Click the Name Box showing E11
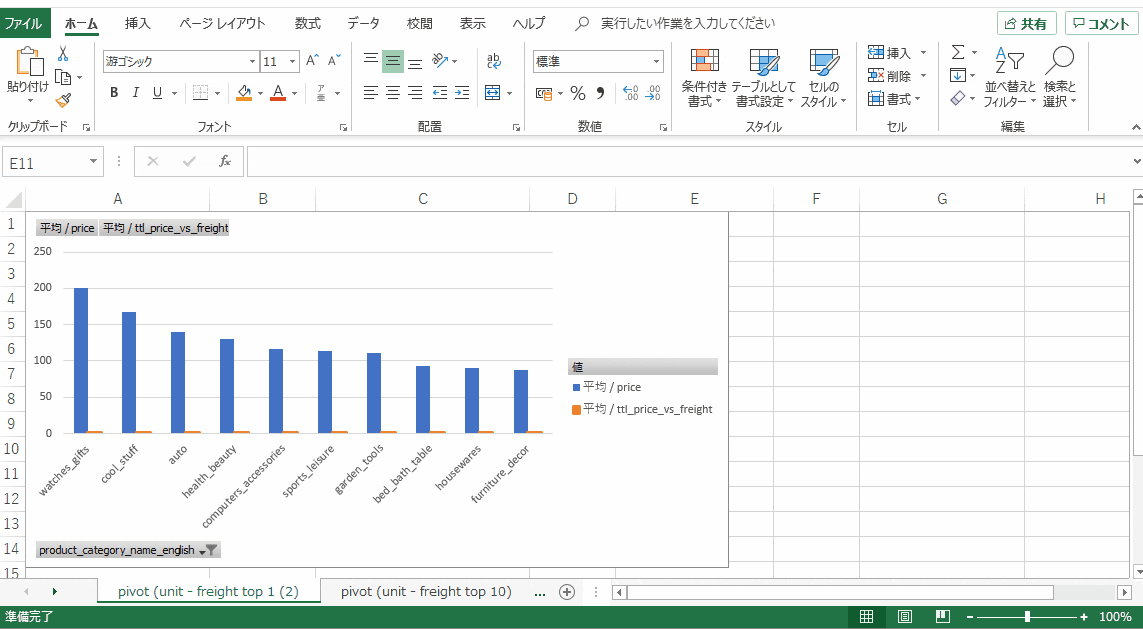Viewport: 1143px width, 629px height. [45, 161]
